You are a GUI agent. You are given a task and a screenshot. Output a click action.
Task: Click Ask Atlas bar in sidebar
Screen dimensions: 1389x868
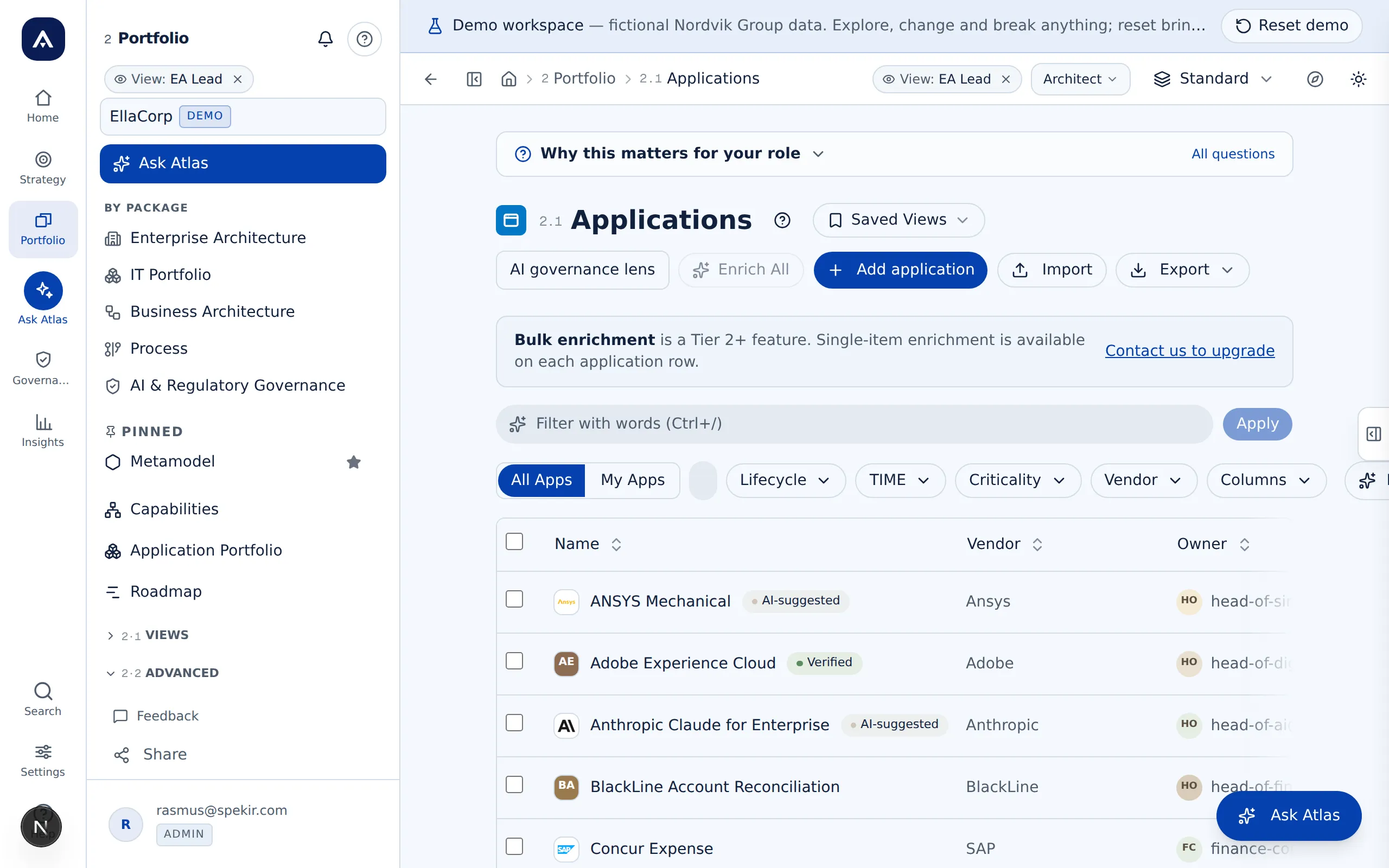243,164
